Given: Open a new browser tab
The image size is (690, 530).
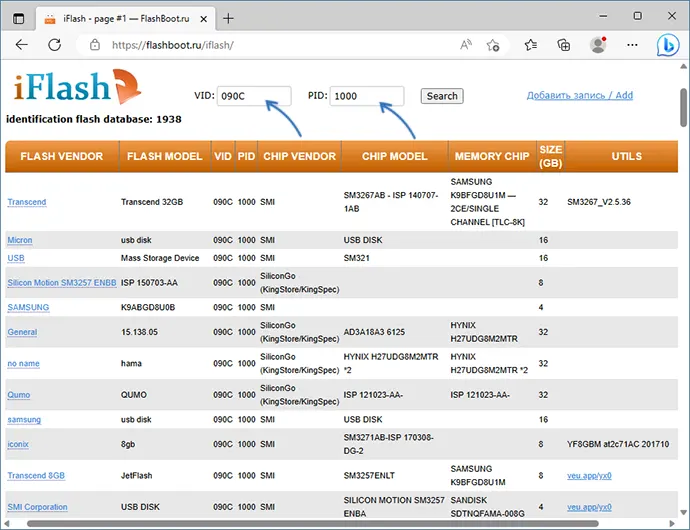Looking at the screenshot, I should (x=228, y=18).
